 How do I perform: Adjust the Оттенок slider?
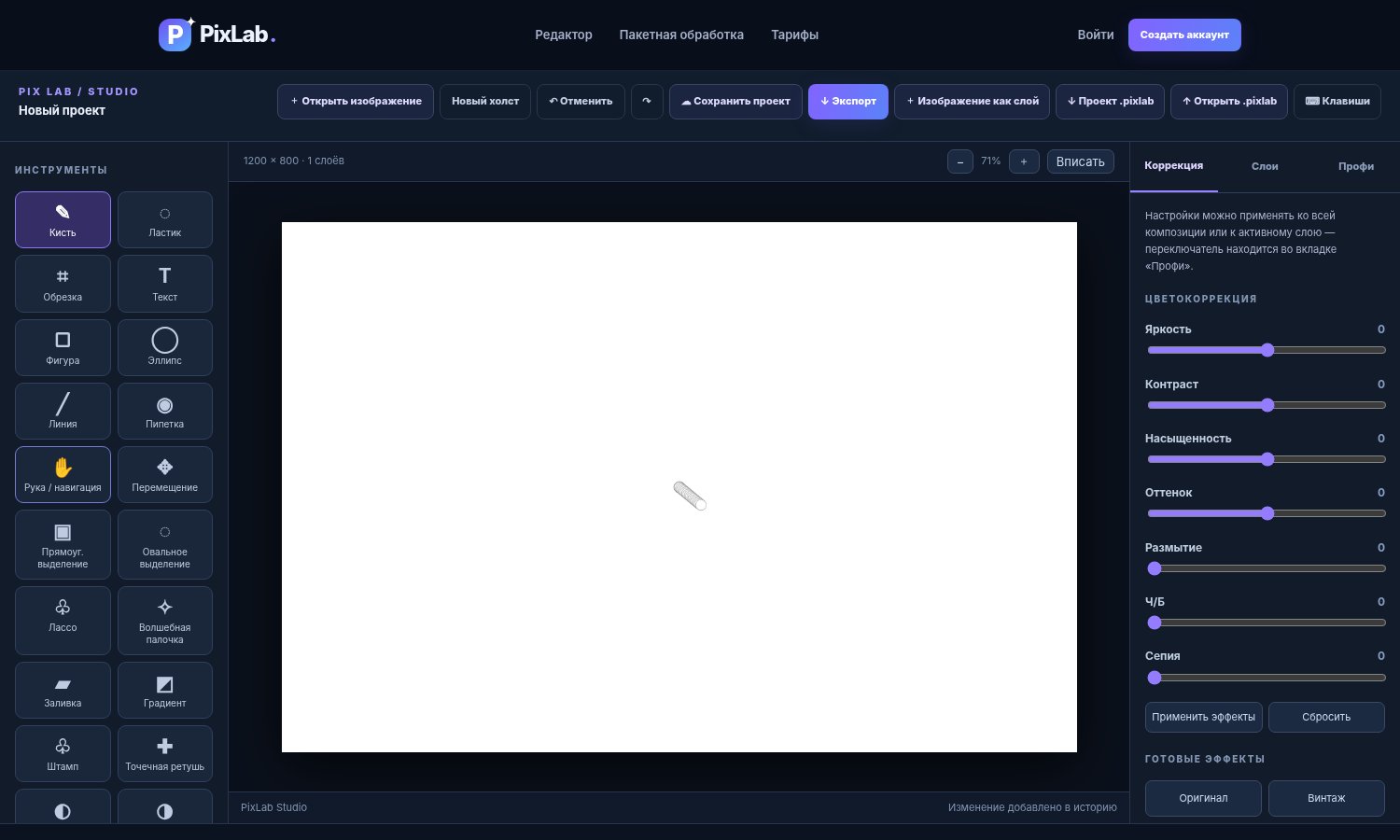coord(1267,513)
